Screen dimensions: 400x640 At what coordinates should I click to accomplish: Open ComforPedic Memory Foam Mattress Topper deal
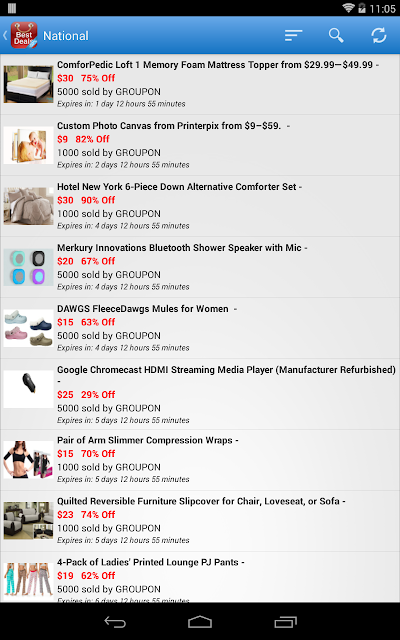coord(200,84)
